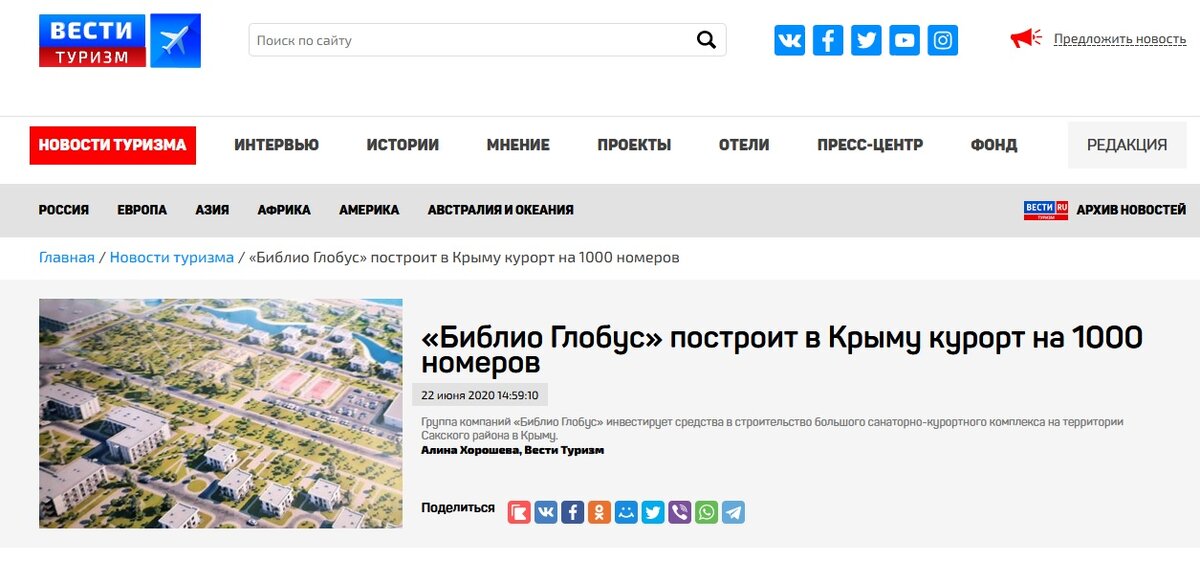Open the Интервью menu item
The width and height of the screenshot is (1200, 562).
point(276,145)
